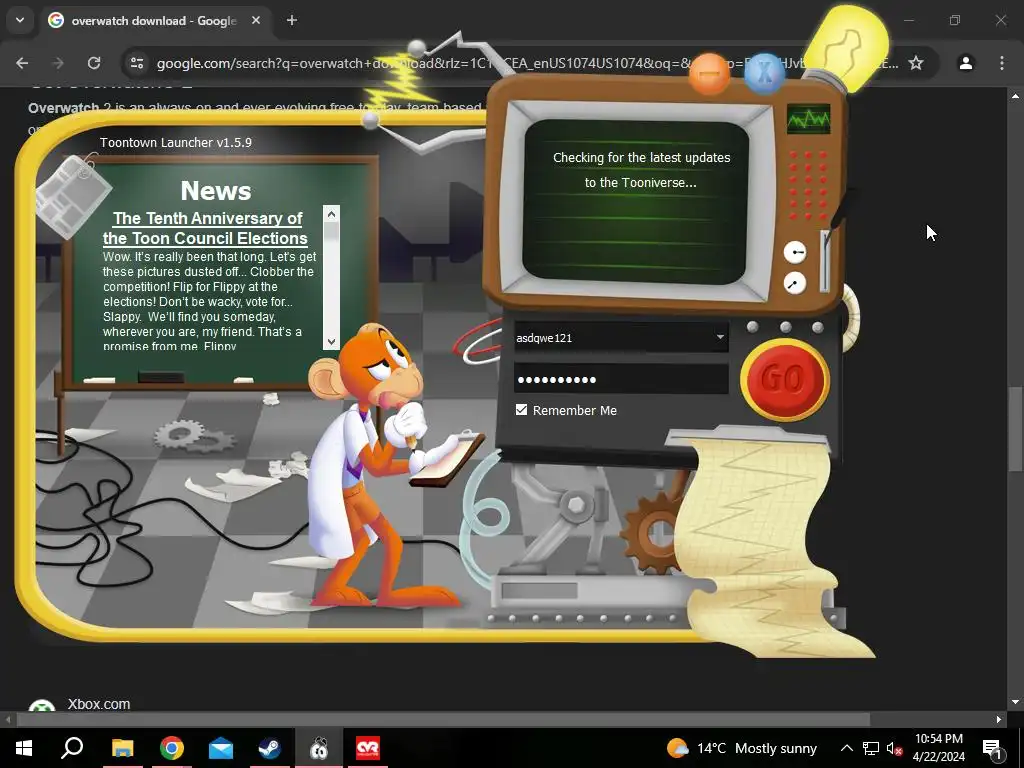View site information icon in address bar
1024x768 pixels.
137,63
